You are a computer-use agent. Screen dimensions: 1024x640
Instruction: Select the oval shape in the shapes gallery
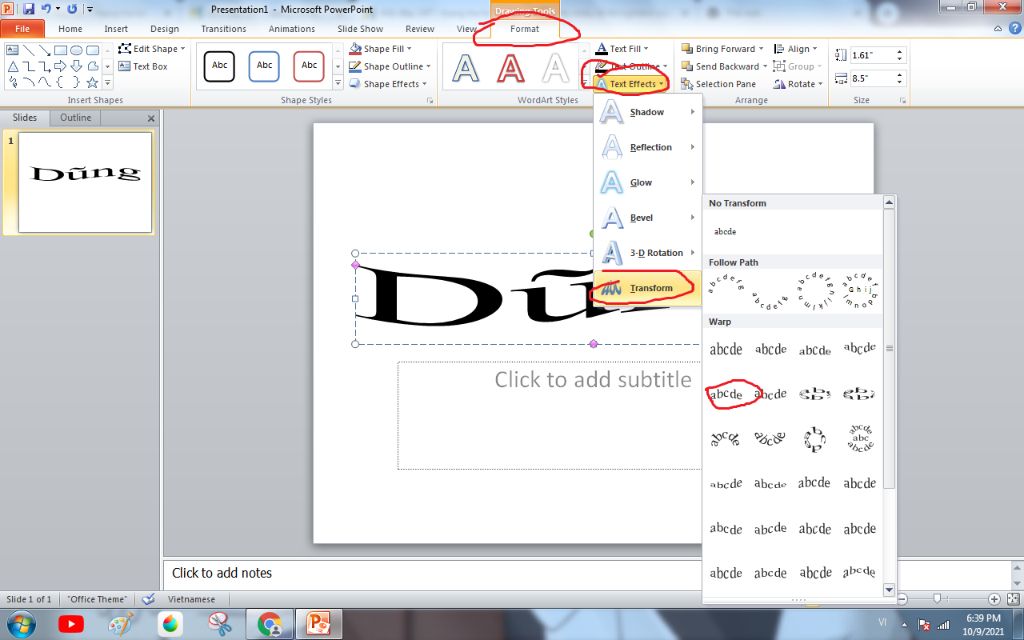click(76, 50)
